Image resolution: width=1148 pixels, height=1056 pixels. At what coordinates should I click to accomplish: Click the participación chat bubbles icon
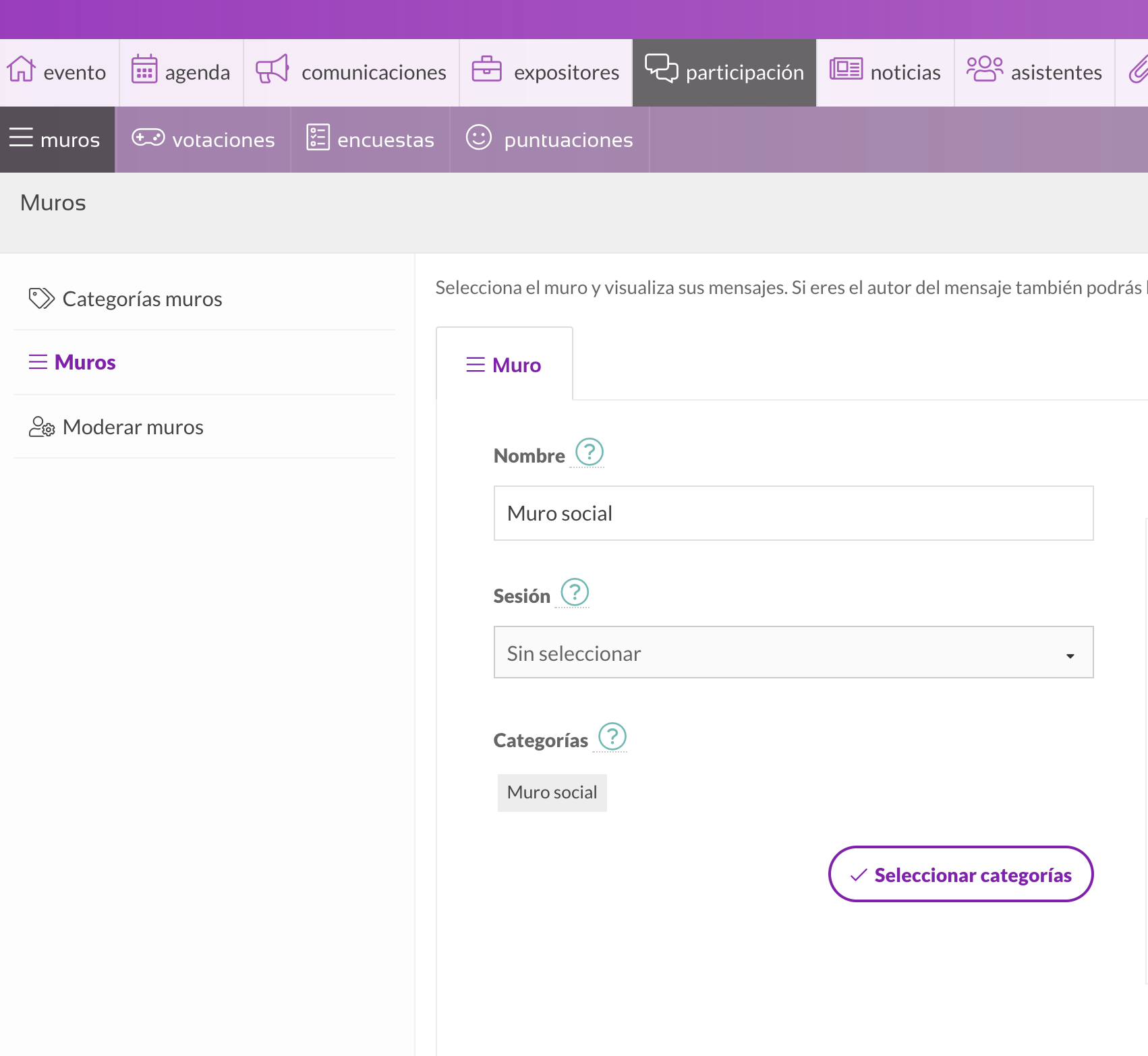pos(661,69)
